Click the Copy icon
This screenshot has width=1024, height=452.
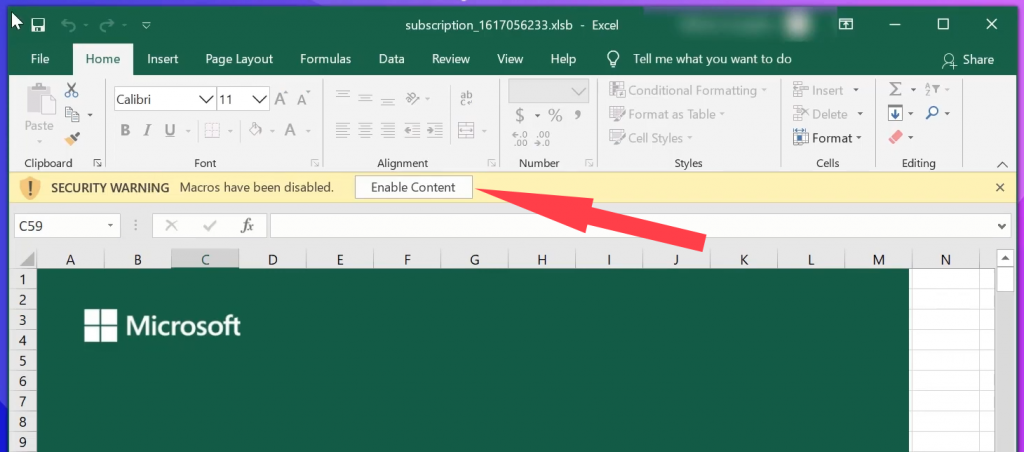pos(72,114)
